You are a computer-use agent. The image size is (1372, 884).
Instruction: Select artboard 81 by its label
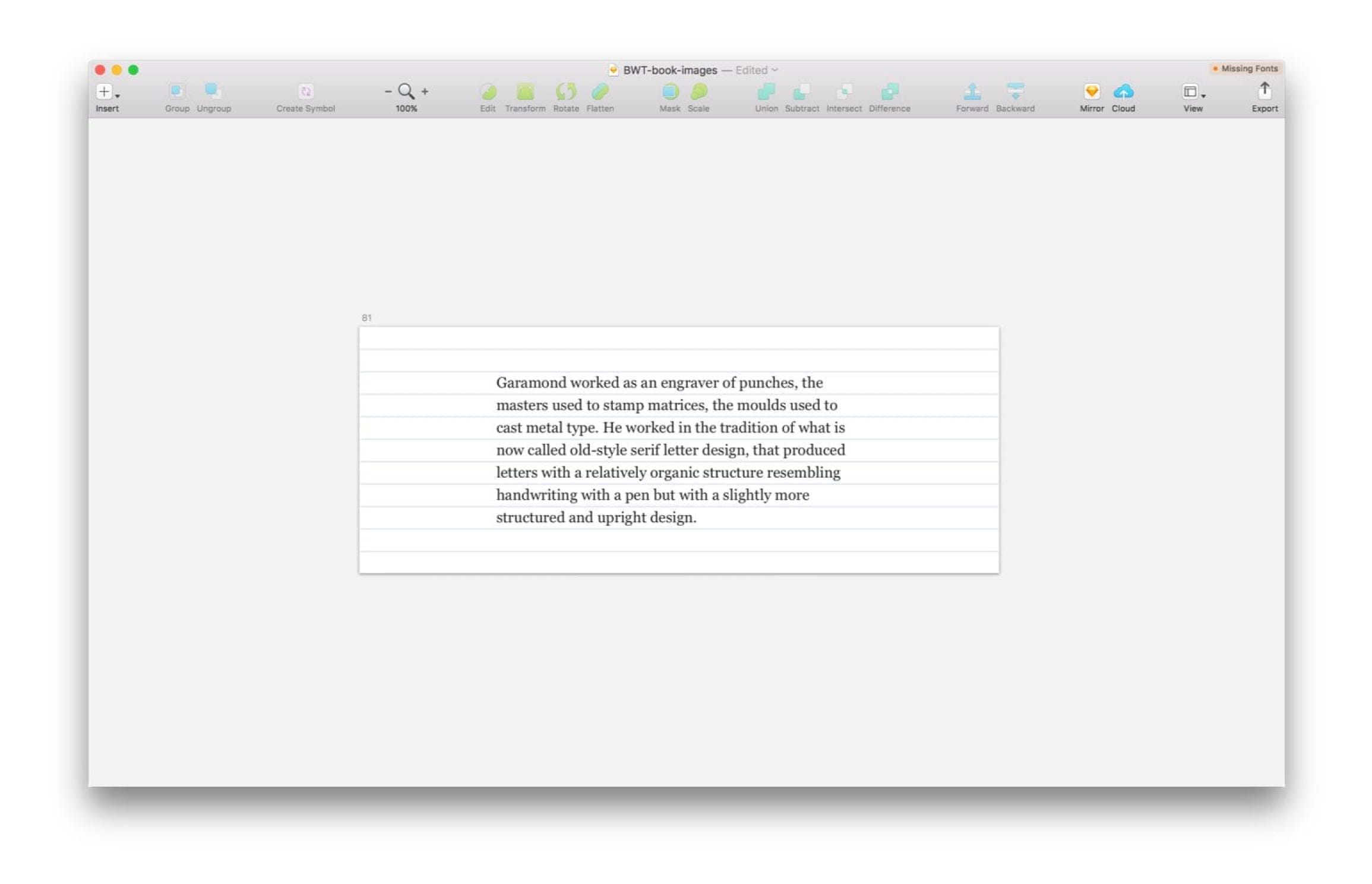(x=366, y=317)
